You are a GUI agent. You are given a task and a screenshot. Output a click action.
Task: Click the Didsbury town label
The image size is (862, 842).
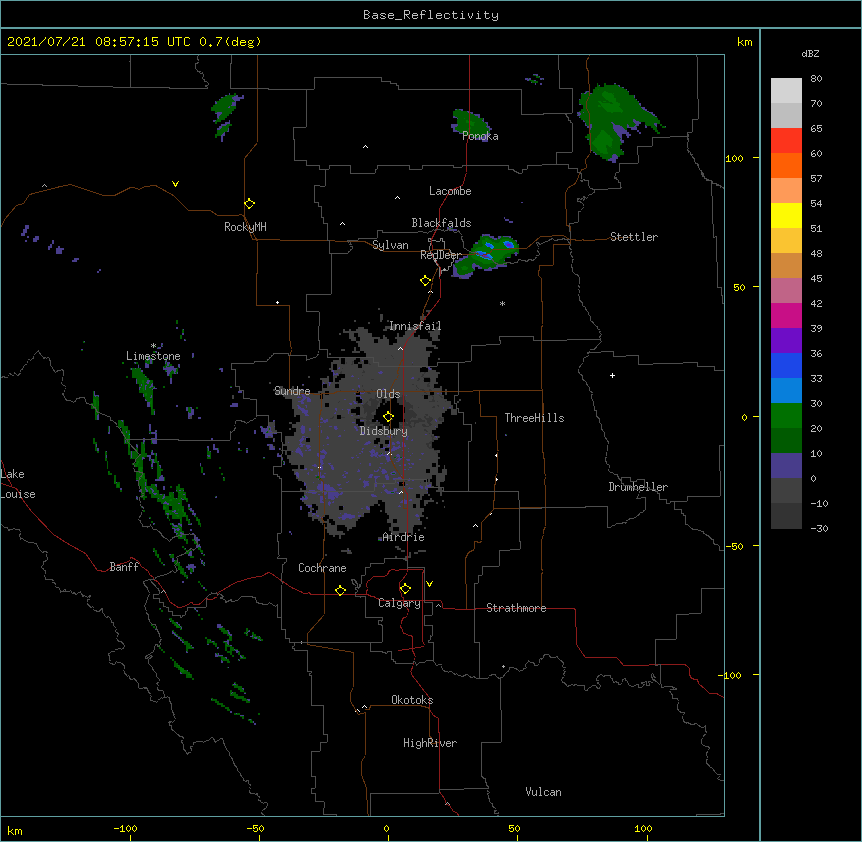pyautogui.click(x=383, y=431)
